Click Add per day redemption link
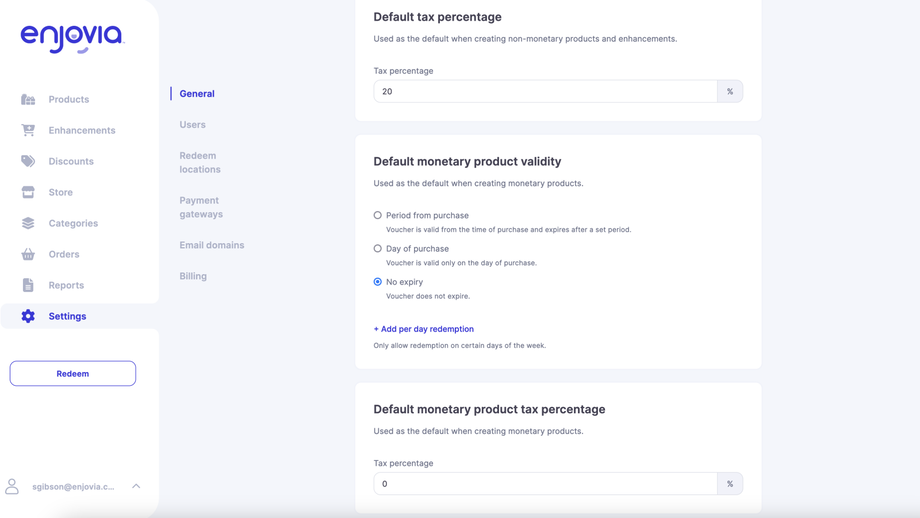This screenshot has width=920, height=518. (424, 329)
